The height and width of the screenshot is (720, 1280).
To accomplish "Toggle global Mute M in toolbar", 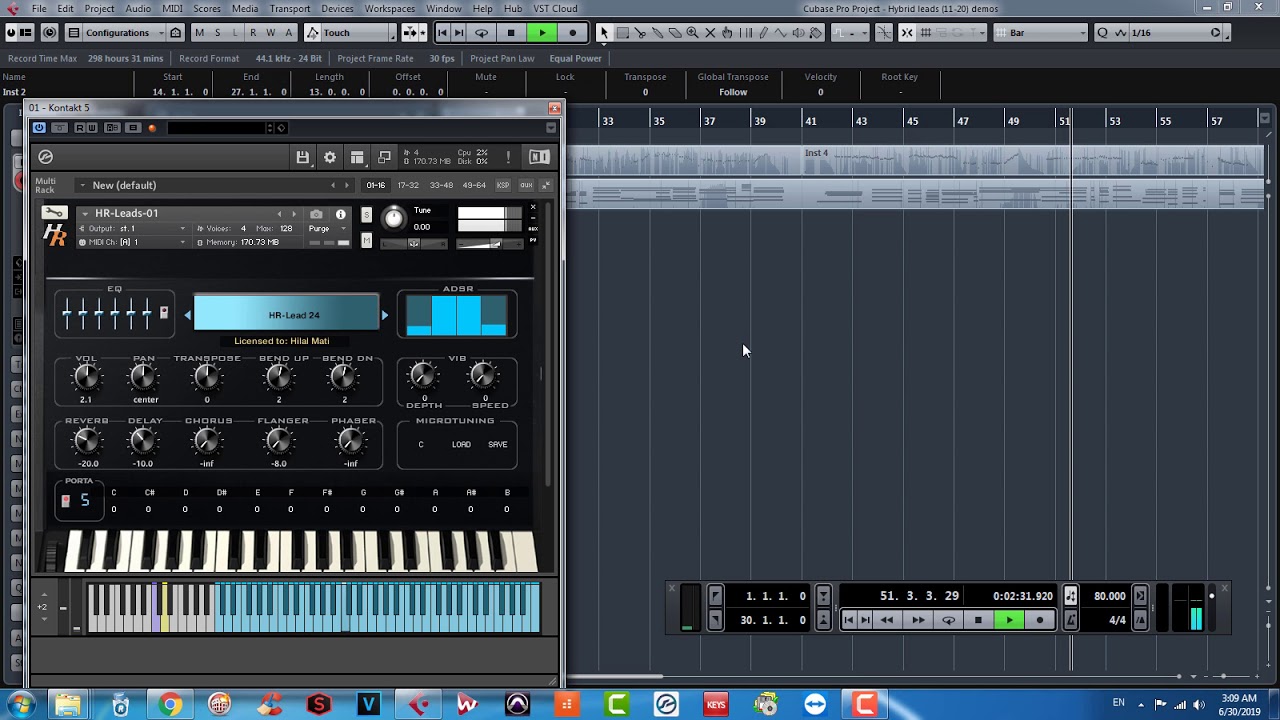I will (x=199, y=33).
